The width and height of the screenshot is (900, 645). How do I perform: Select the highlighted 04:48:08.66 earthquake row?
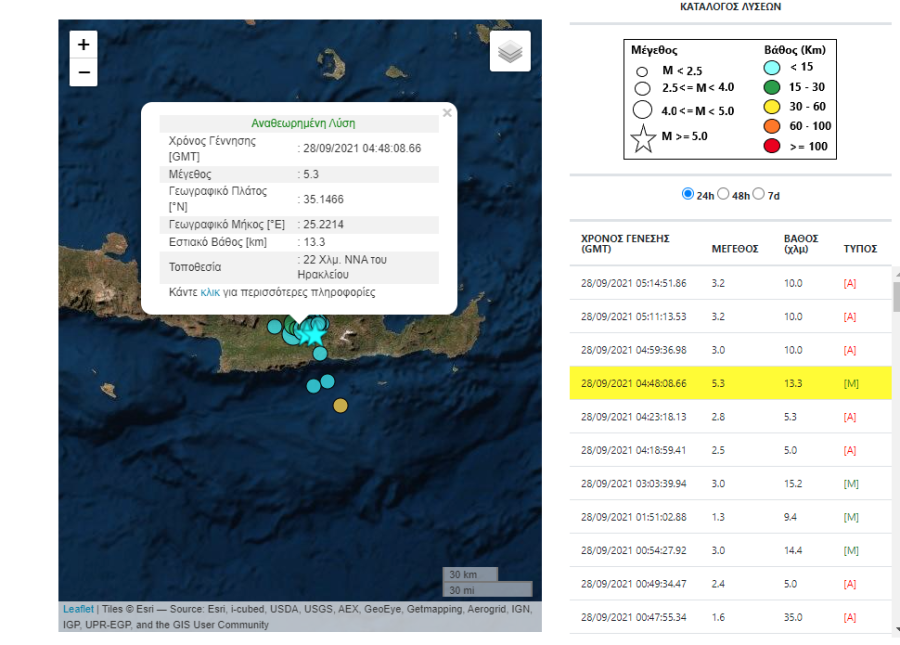coord(730,383)
